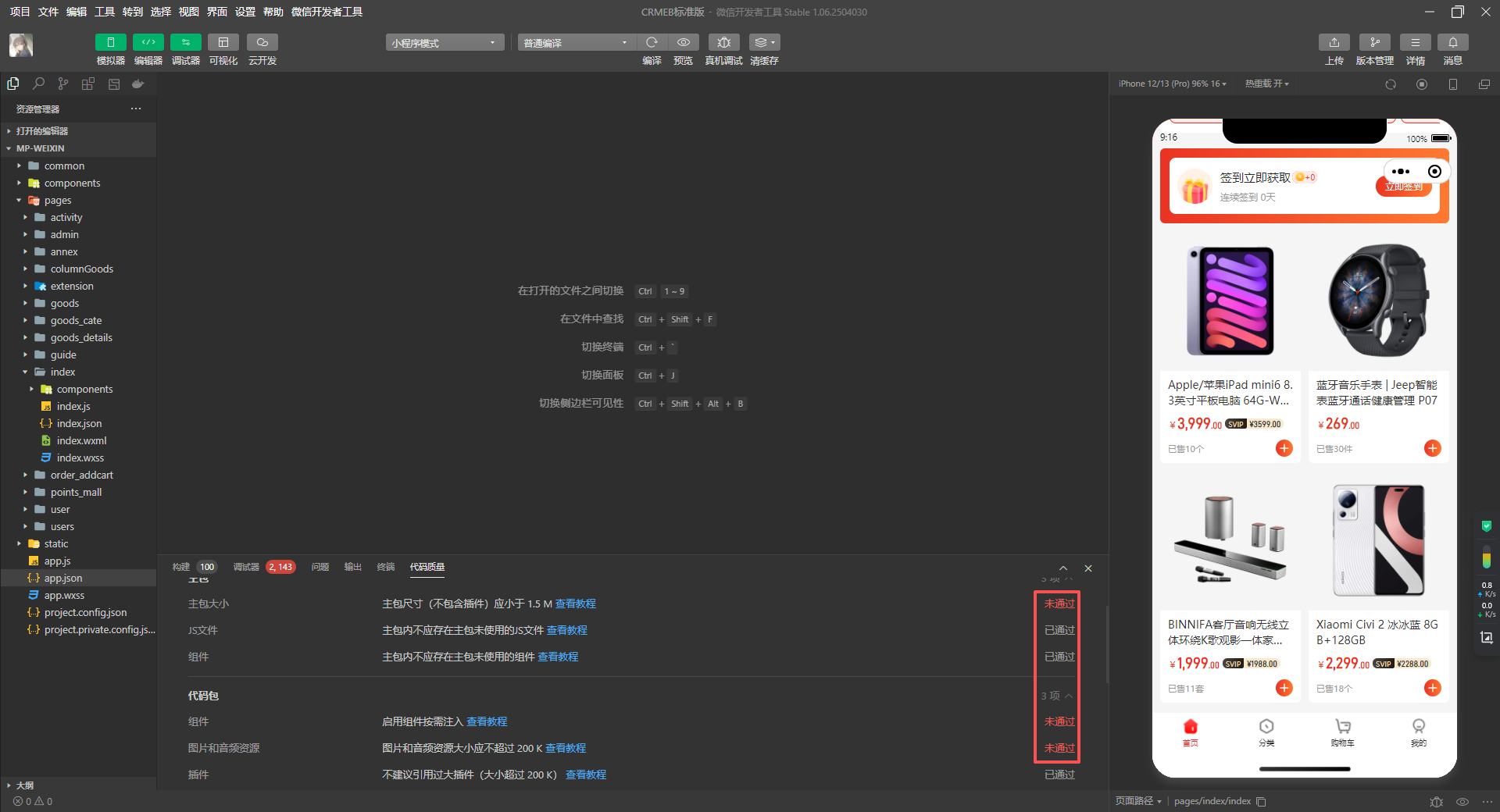This screenshot has height=812, width=1500.
Task: Open project.config.json file
Action: point(78,612)
